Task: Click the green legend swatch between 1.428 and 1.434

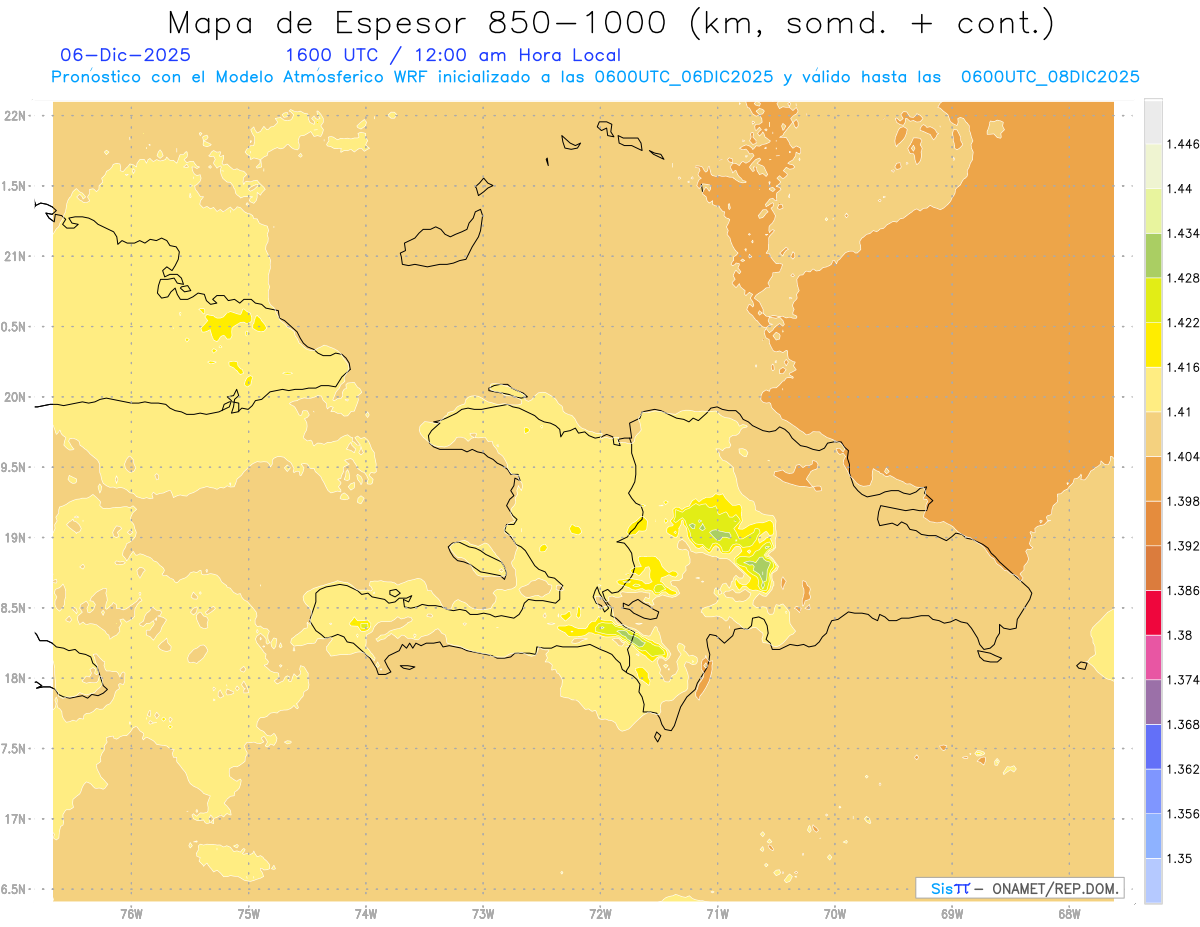Action: 1153,255
